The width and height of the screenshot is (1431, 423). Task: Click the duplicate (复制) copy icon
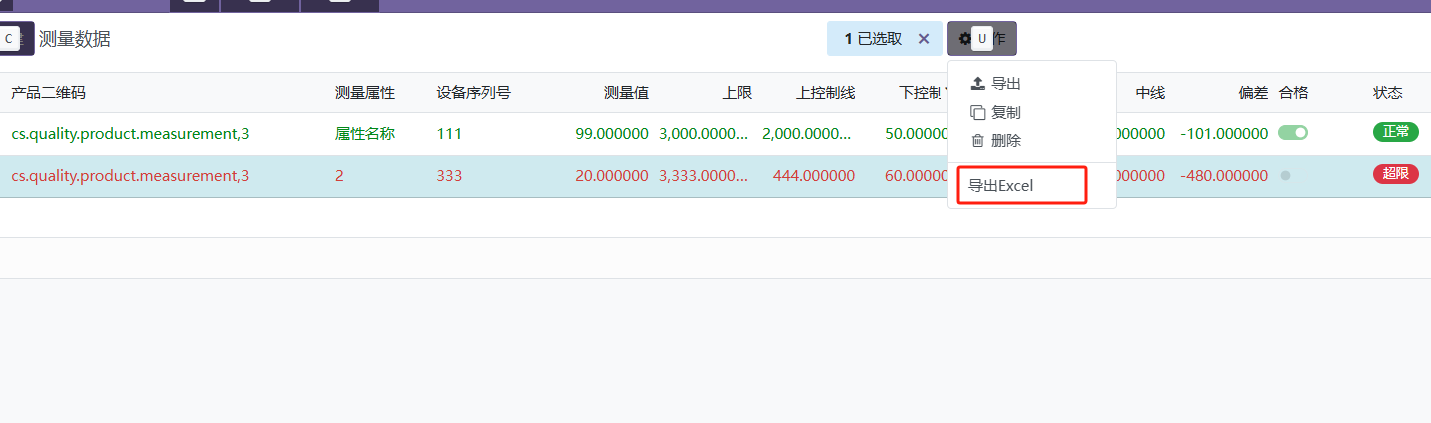point(978,113)
